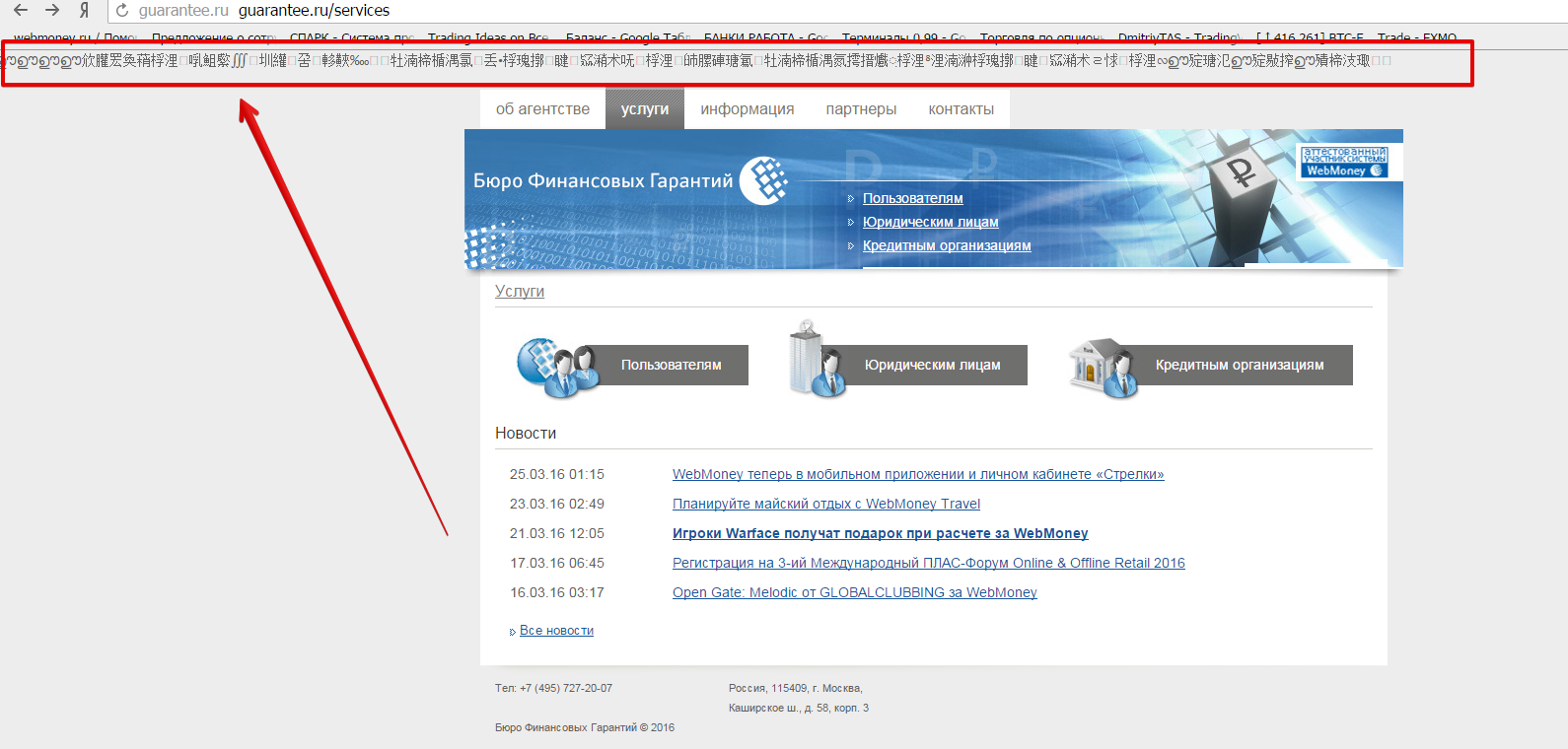1568x749 pixels.
Task: Click the news date '16.03.16 03:17'
Action: (557, 592)
